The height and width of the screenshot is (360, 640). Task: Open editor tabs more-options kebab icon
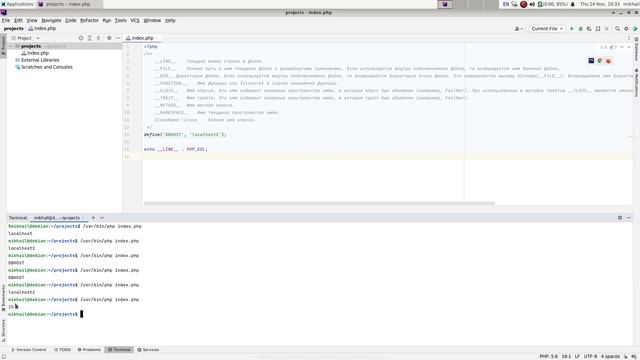[629, 38]
